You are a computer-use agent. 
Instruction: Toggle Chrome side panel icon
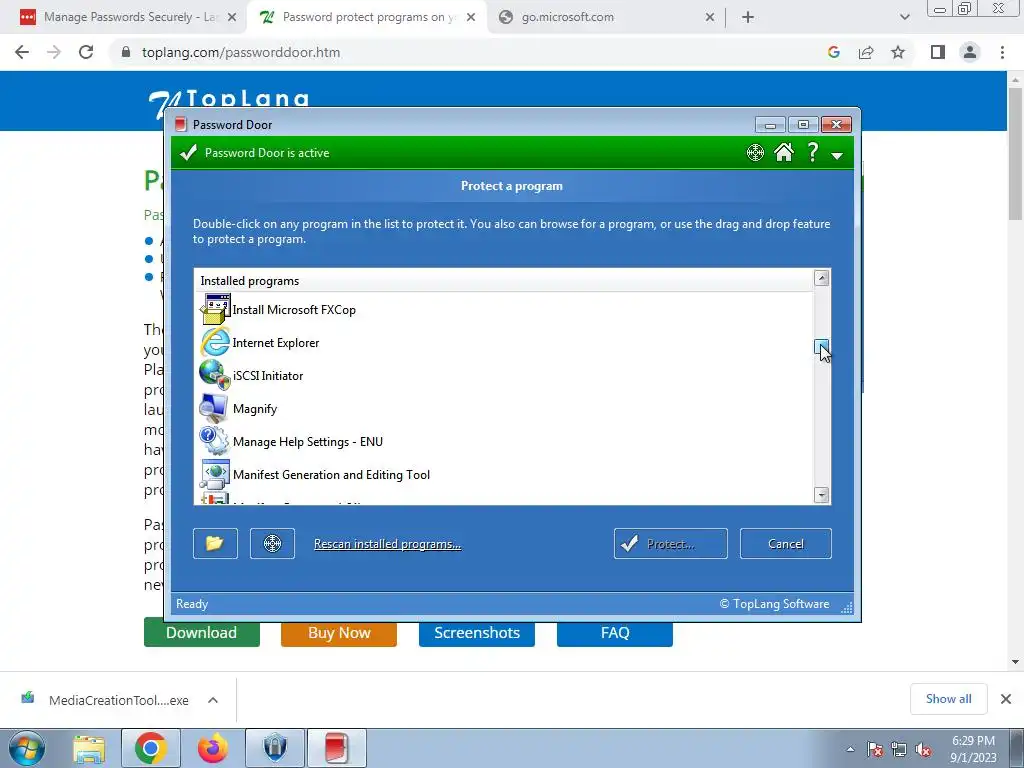tap(938, 52)
